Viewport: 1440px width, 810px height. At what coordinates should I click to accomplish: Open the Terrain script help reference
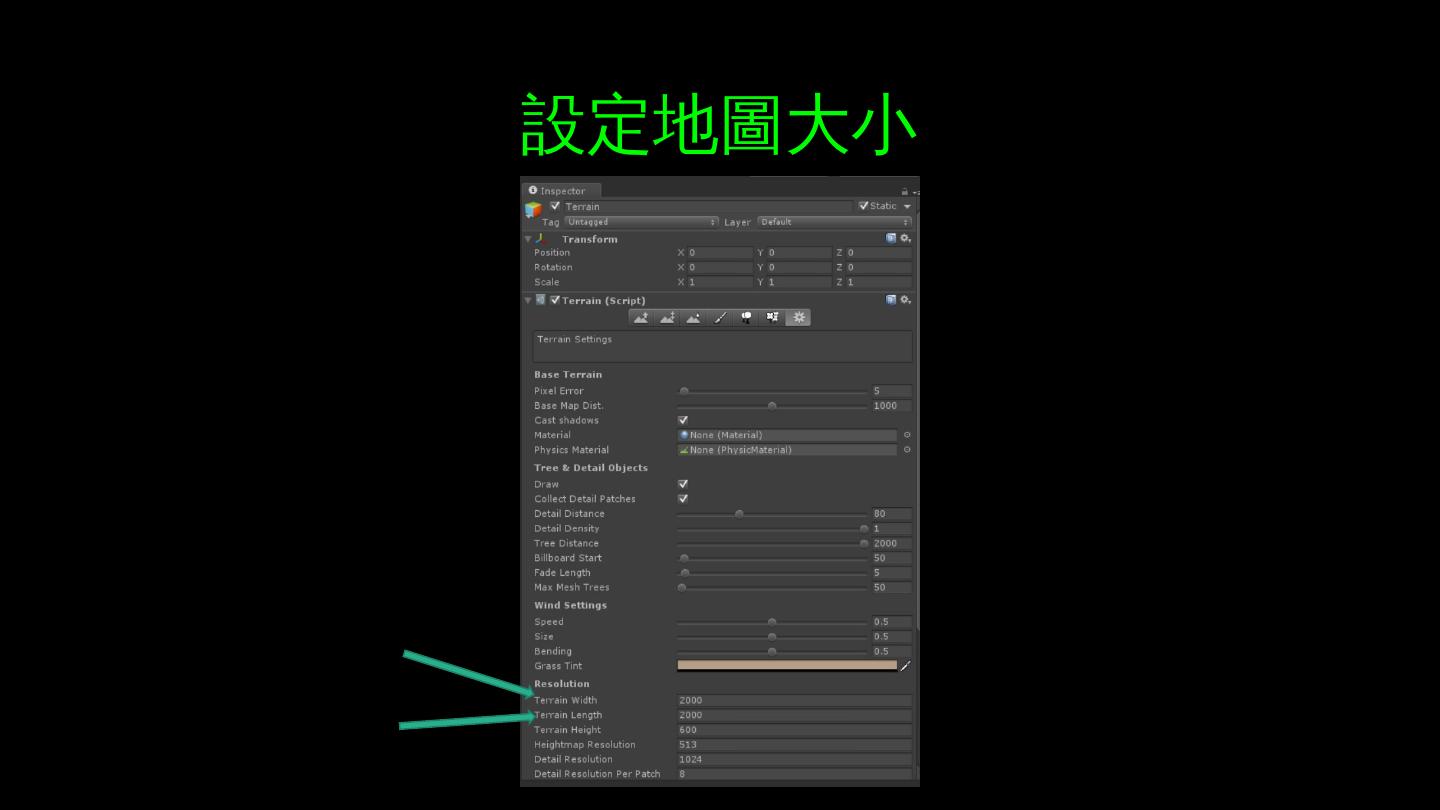click(891, 300)
